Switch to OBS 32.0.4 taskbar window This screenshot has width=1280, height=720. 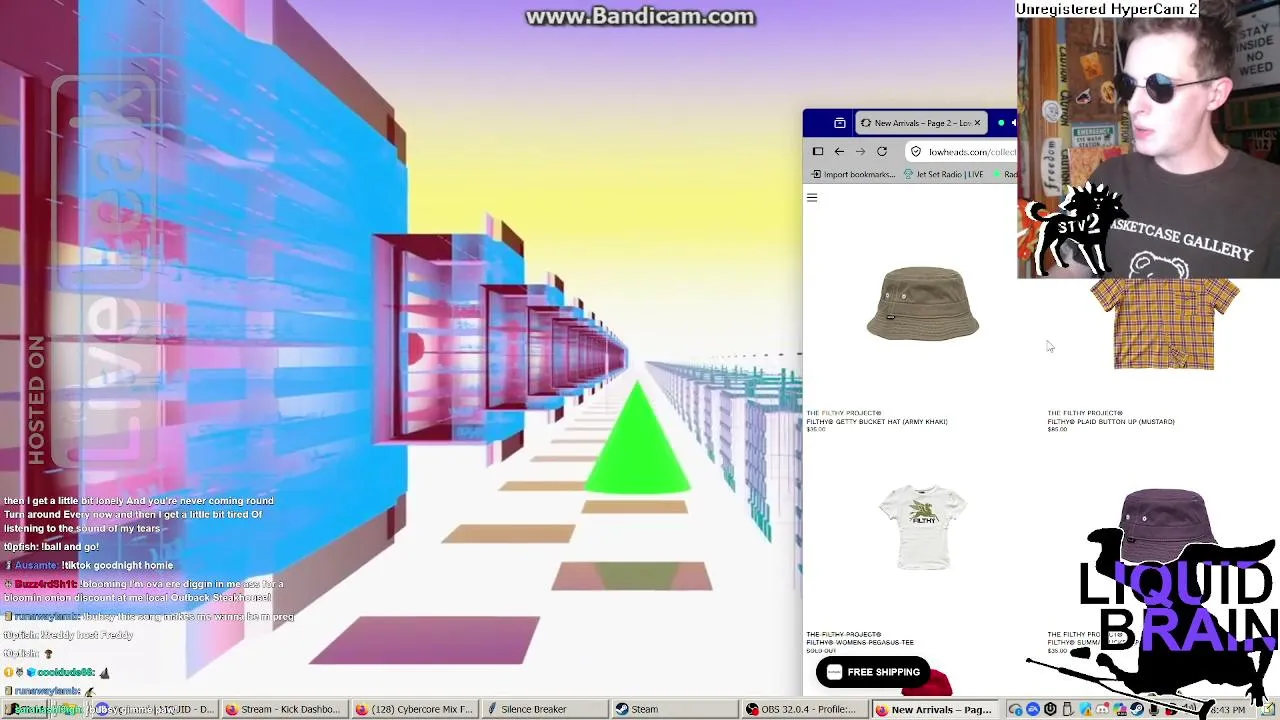803,710
